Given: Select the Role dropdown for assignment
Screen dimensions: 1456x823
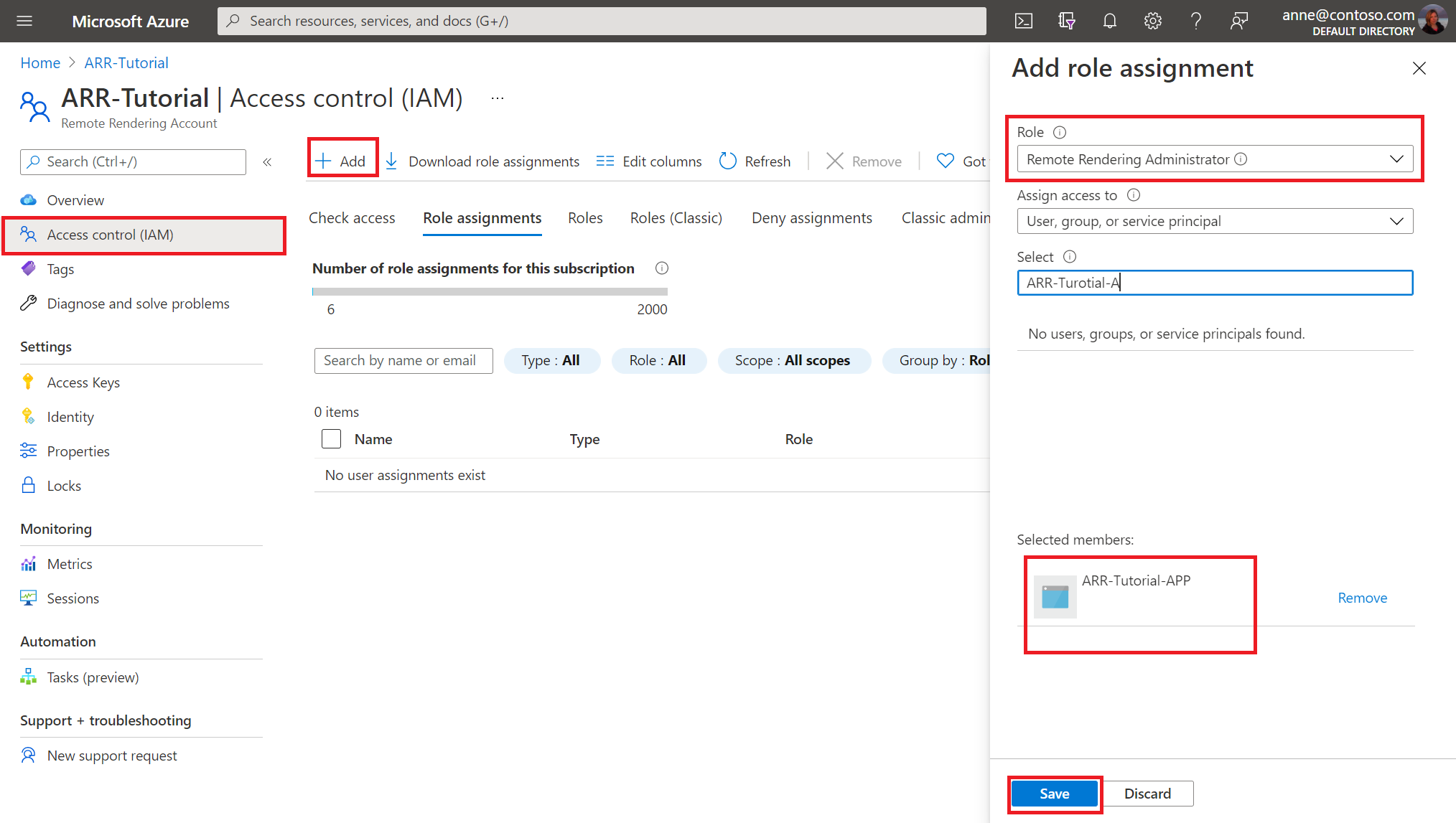Looking at the screenshot, I should coord(1213,159).
